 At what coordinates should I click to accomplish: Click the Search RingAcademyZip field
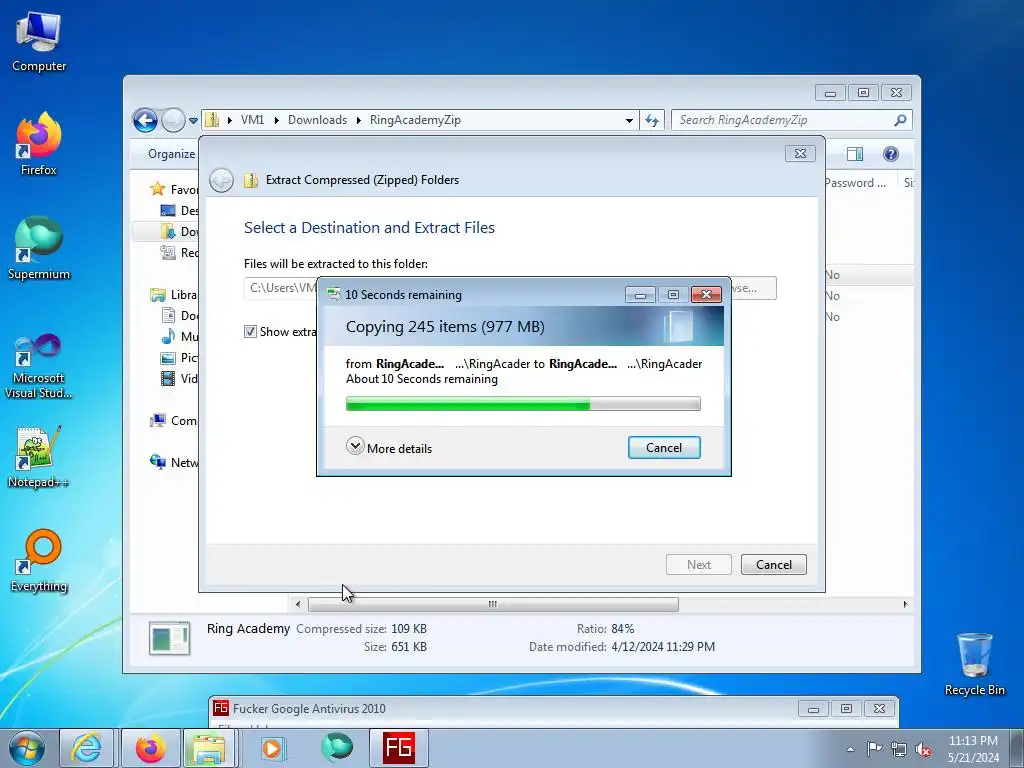coord(784,120)
